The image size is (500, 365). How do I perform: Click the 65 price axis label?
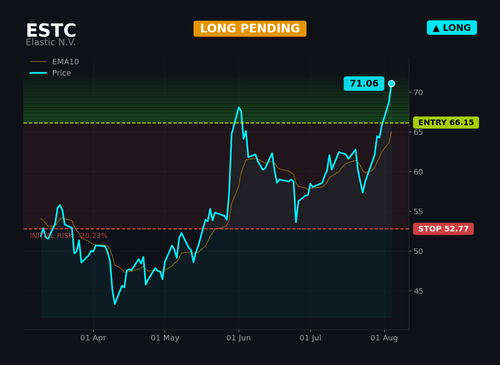[418, 132]
